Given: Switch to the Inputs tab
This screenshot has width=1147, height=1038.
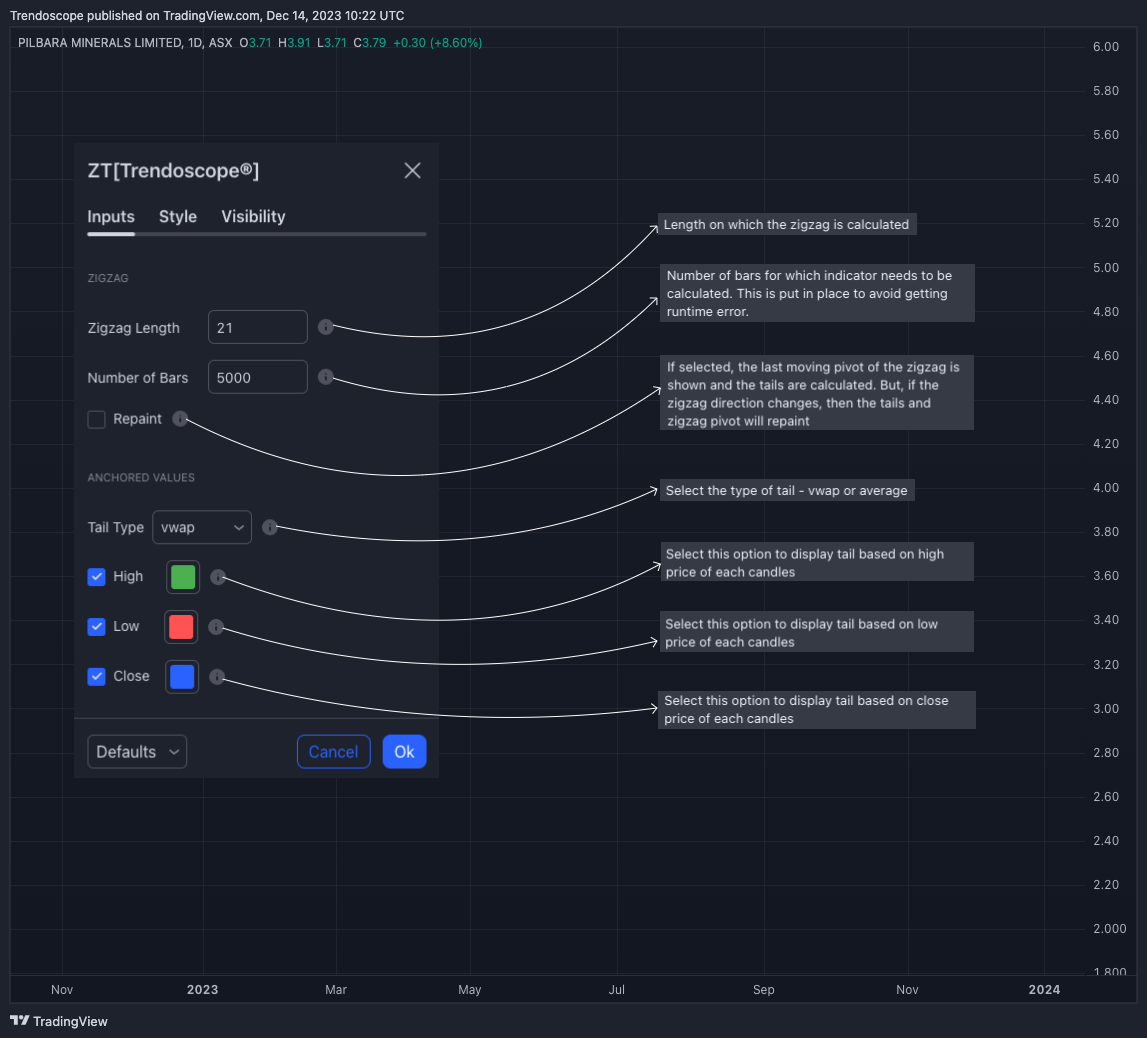Looking at the screenshot, I should coord(110,217).
